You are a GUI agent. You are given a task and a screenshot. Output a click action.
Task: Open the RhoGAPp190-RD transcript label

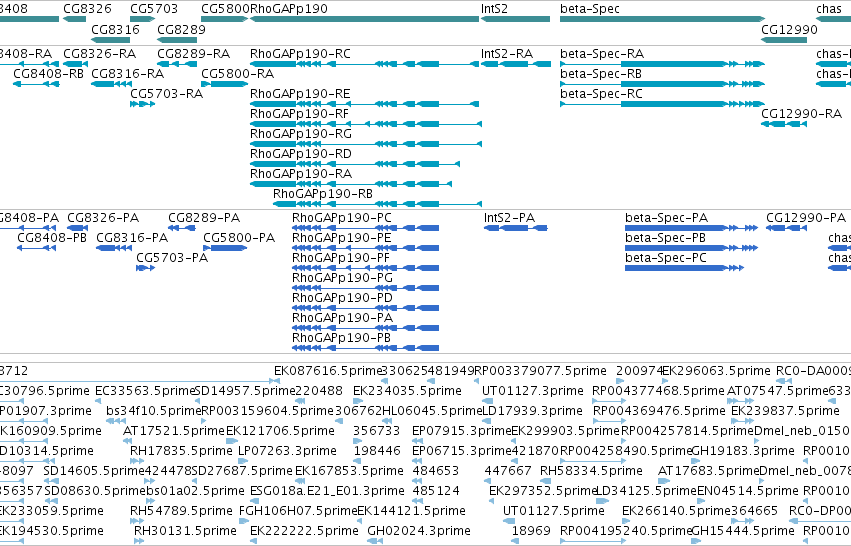(x=301, y=154)
